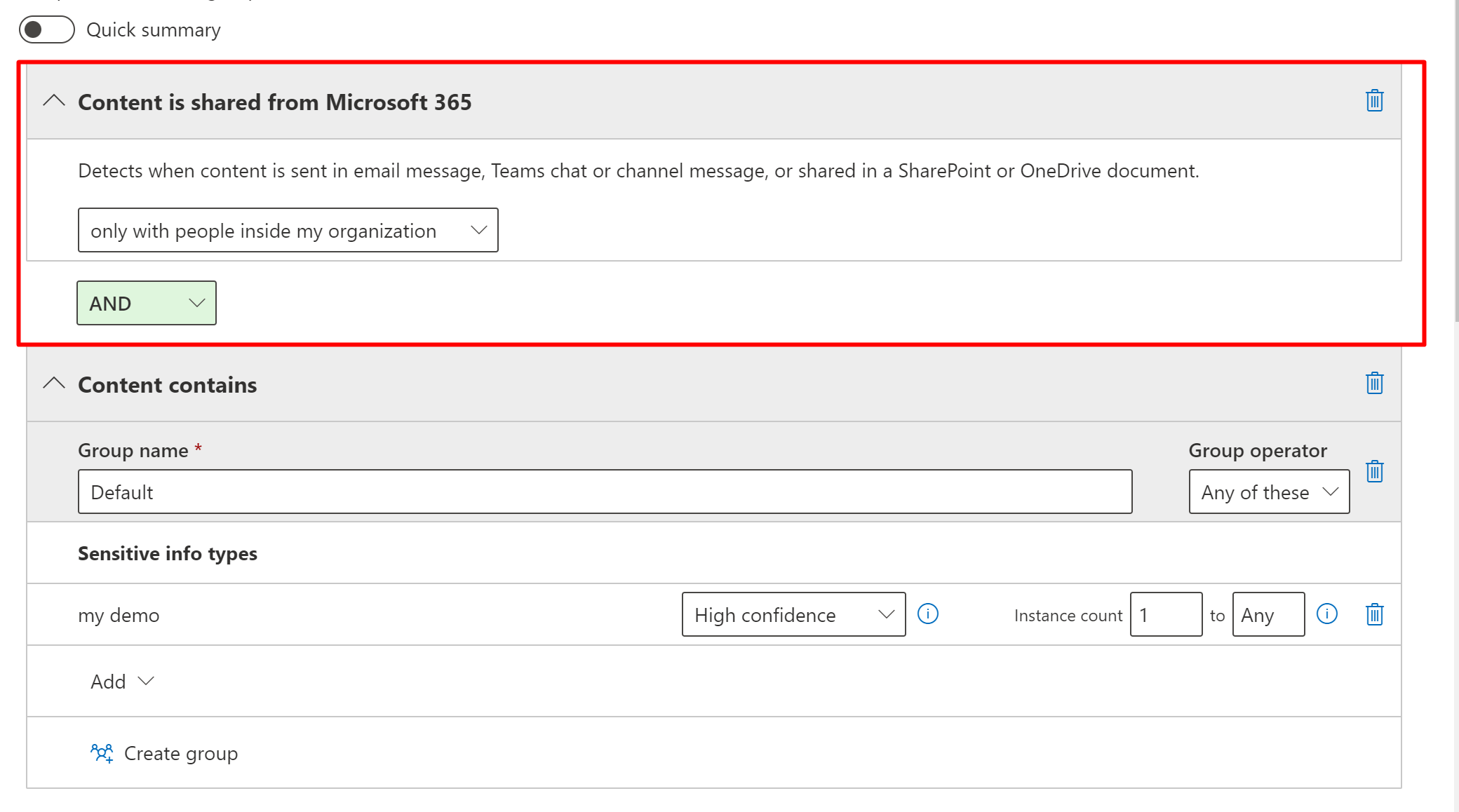Expand the Add menu

[122, 681]
